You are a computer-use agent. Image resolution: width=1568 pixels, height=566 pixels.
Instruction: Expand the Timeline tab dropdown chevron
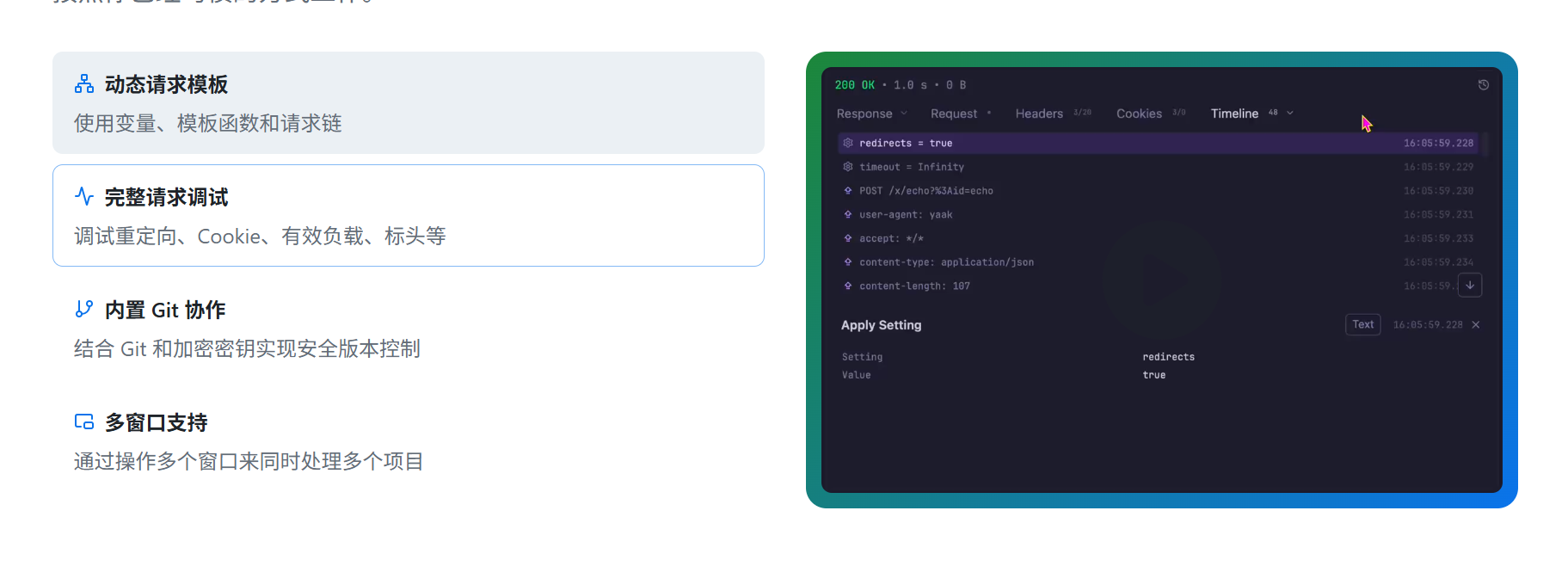(1290, 114)
